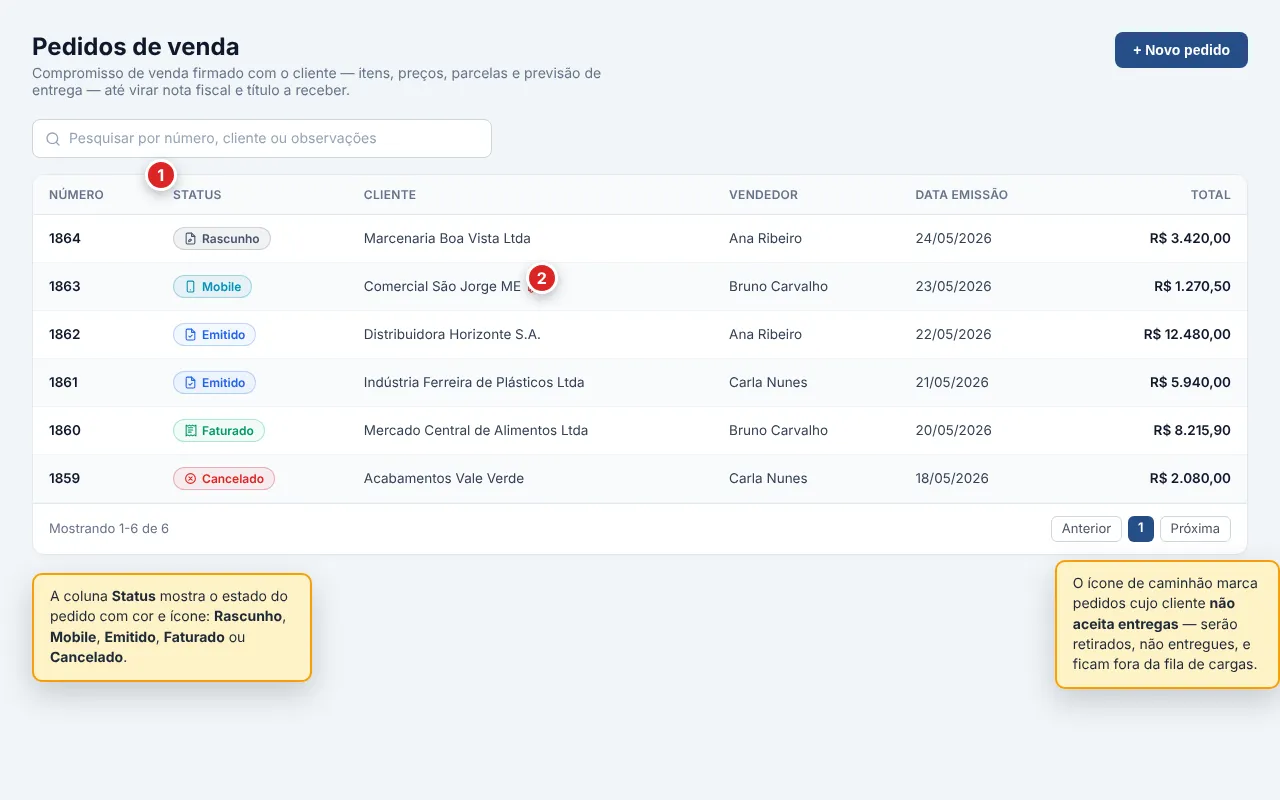The height and width of the screenshot is (800, 1280).
Task: Click client Distribuidora Horizonte S.A.
Action: (452, 335)
